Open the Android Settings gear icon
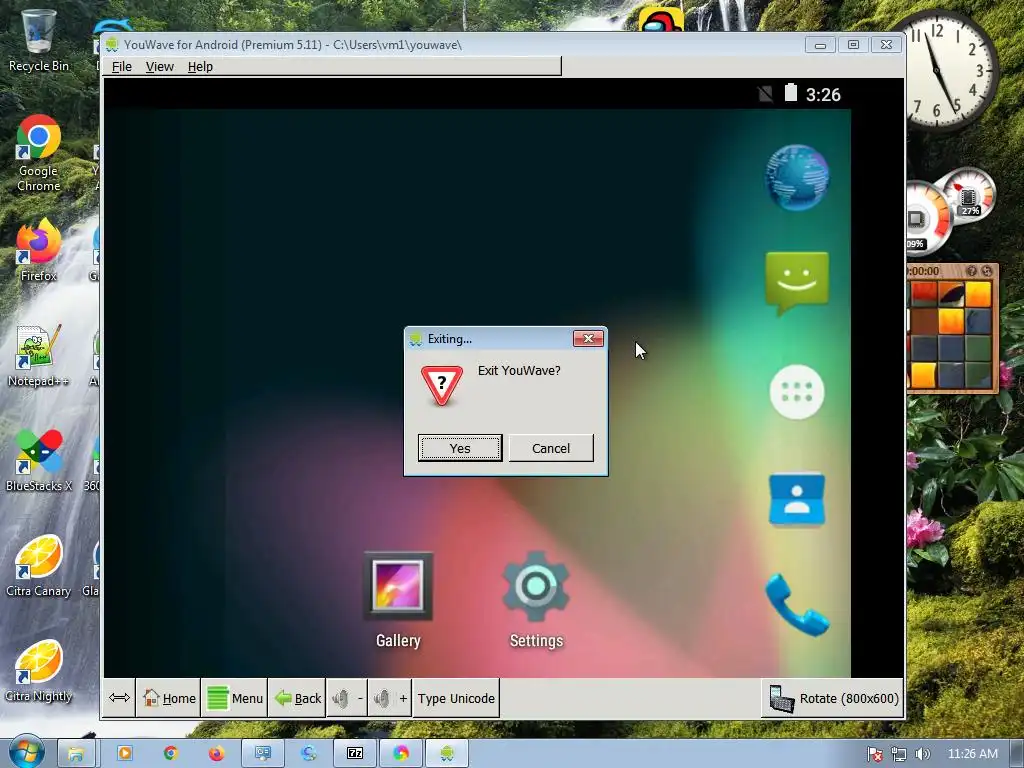 536,601
